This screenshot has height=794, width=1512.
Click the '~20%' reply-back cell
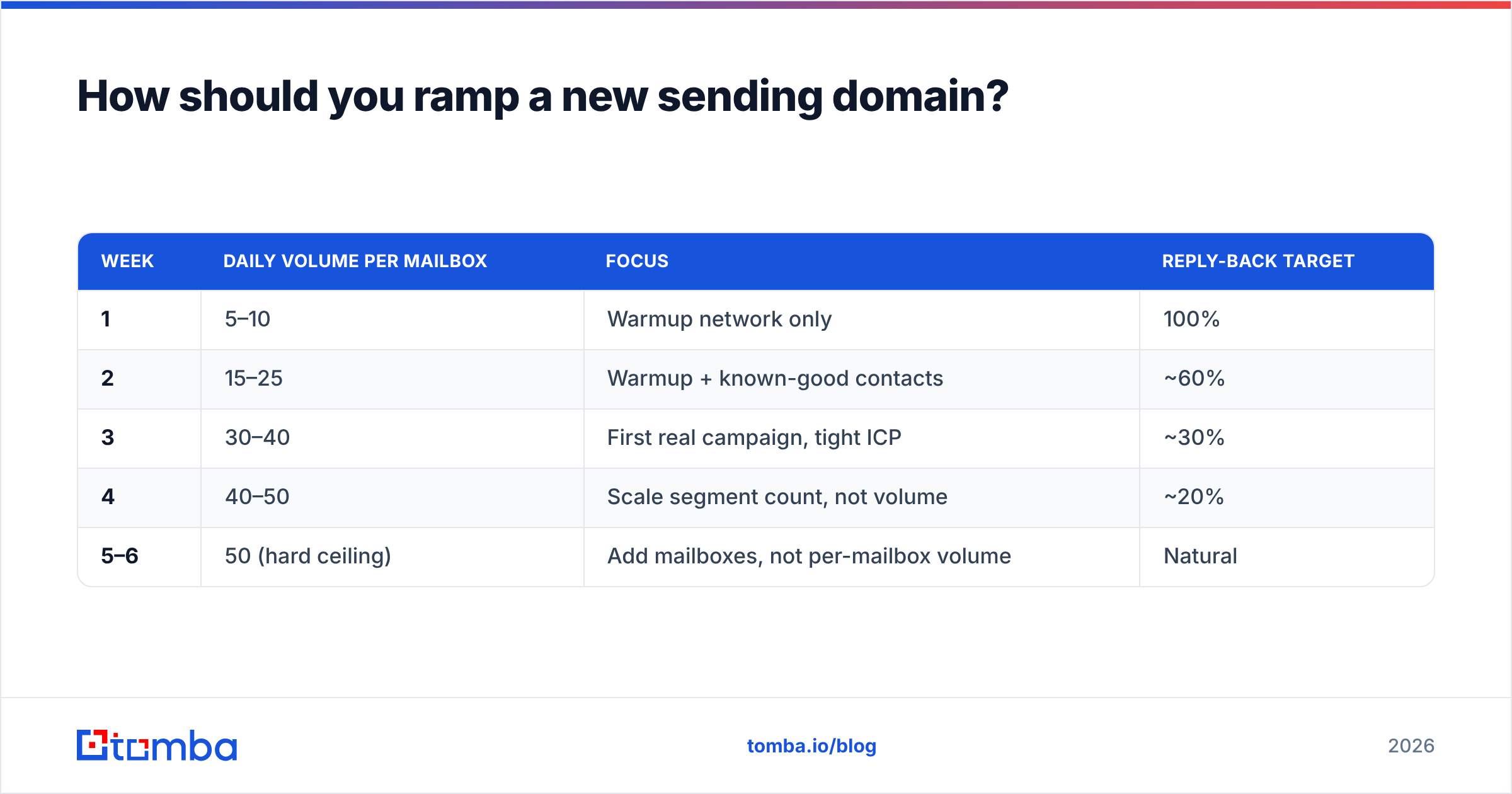pyautogui.click(x=1287, y=498)
